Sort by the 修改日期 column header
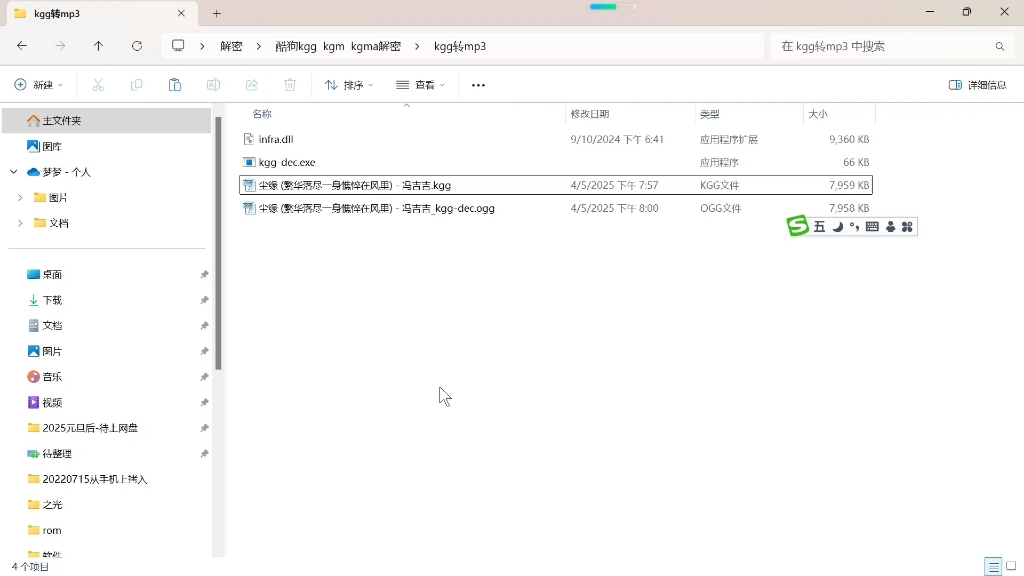The image size is (1024, 576). tap(590, 114)
